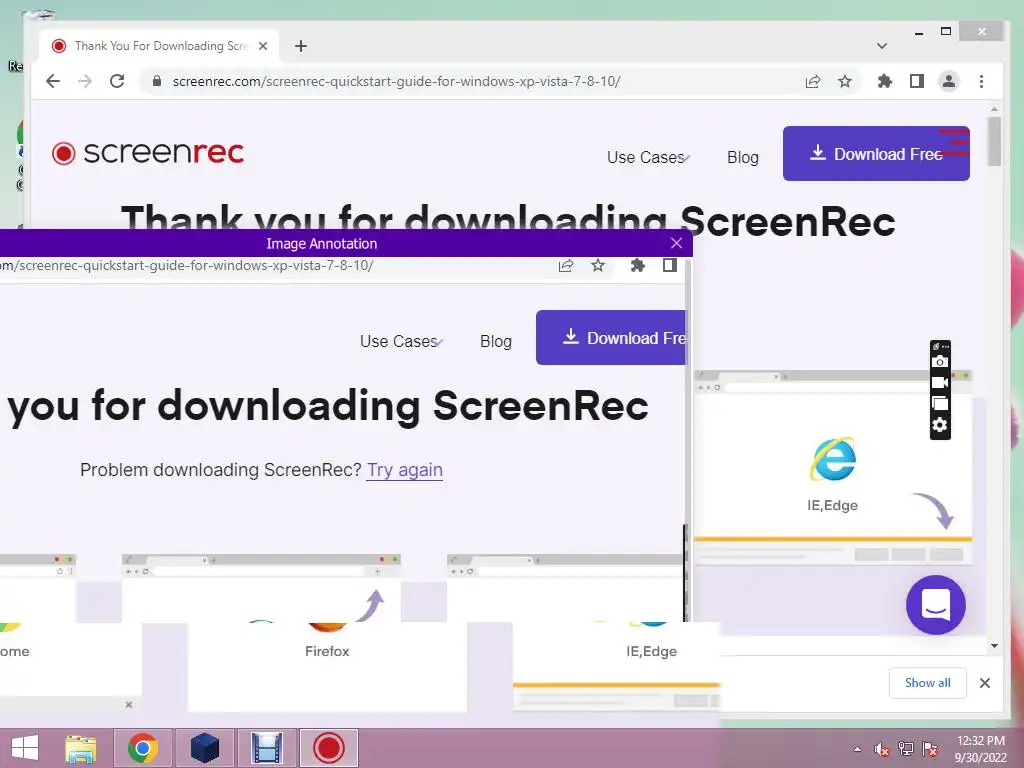Click the IE,Edge thumbnail in Chrome page
The height and width of the screenshot is (768, 1024).
pyautogui.click(x=833, y=468)
